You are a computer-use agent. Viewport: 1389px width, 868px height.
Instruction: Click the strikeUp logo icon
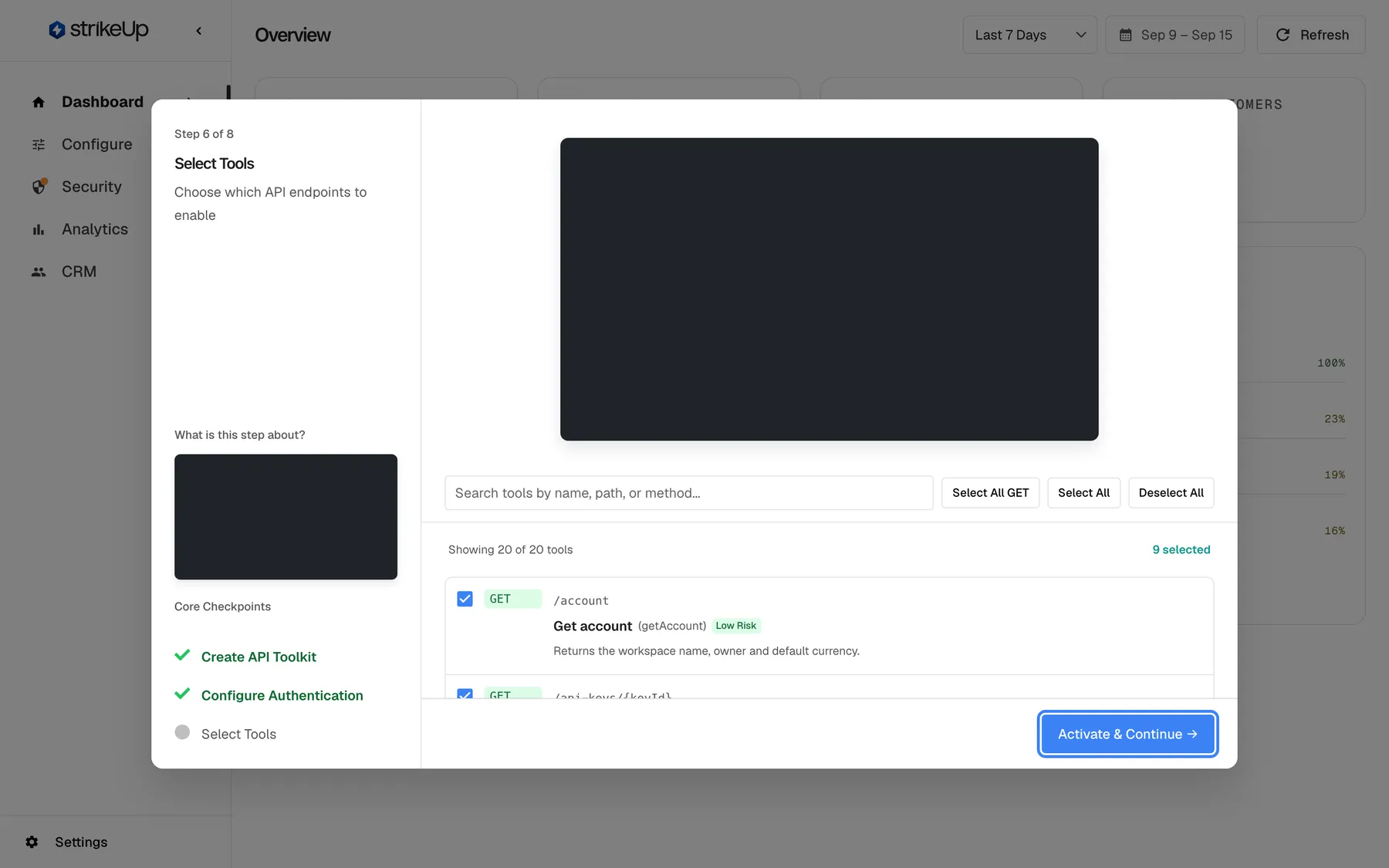57,30
